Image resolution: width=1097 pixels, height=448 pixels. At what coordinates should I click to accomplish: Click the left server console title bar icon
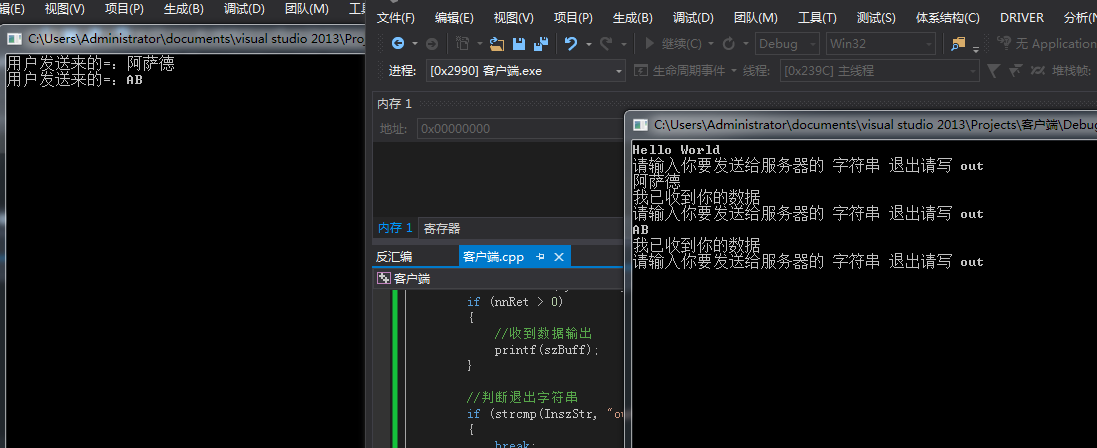[14, 38]
